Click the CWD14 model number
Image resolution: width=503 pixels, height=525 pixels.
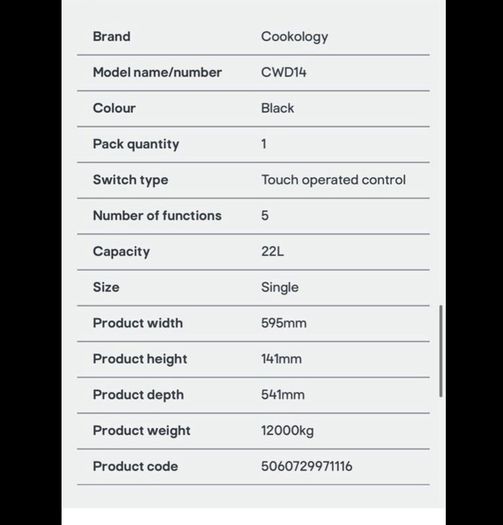point(283,72)
